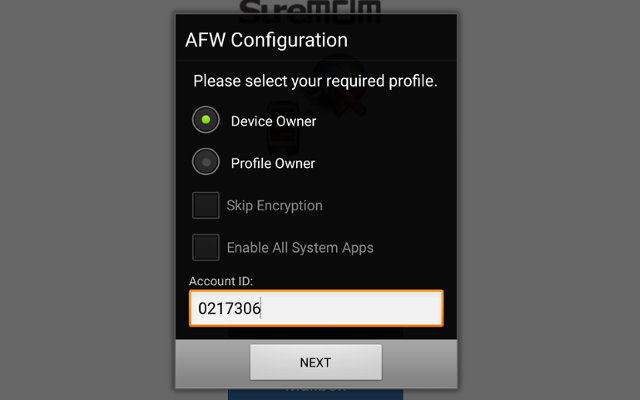Place cursor after 0217306 in Account ID
640x400 pixels.
[262, 309]
